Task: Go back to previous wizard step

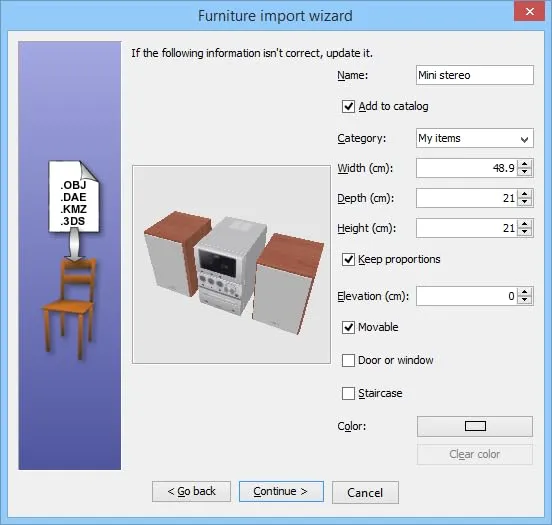Action: [x=192, y=492]
